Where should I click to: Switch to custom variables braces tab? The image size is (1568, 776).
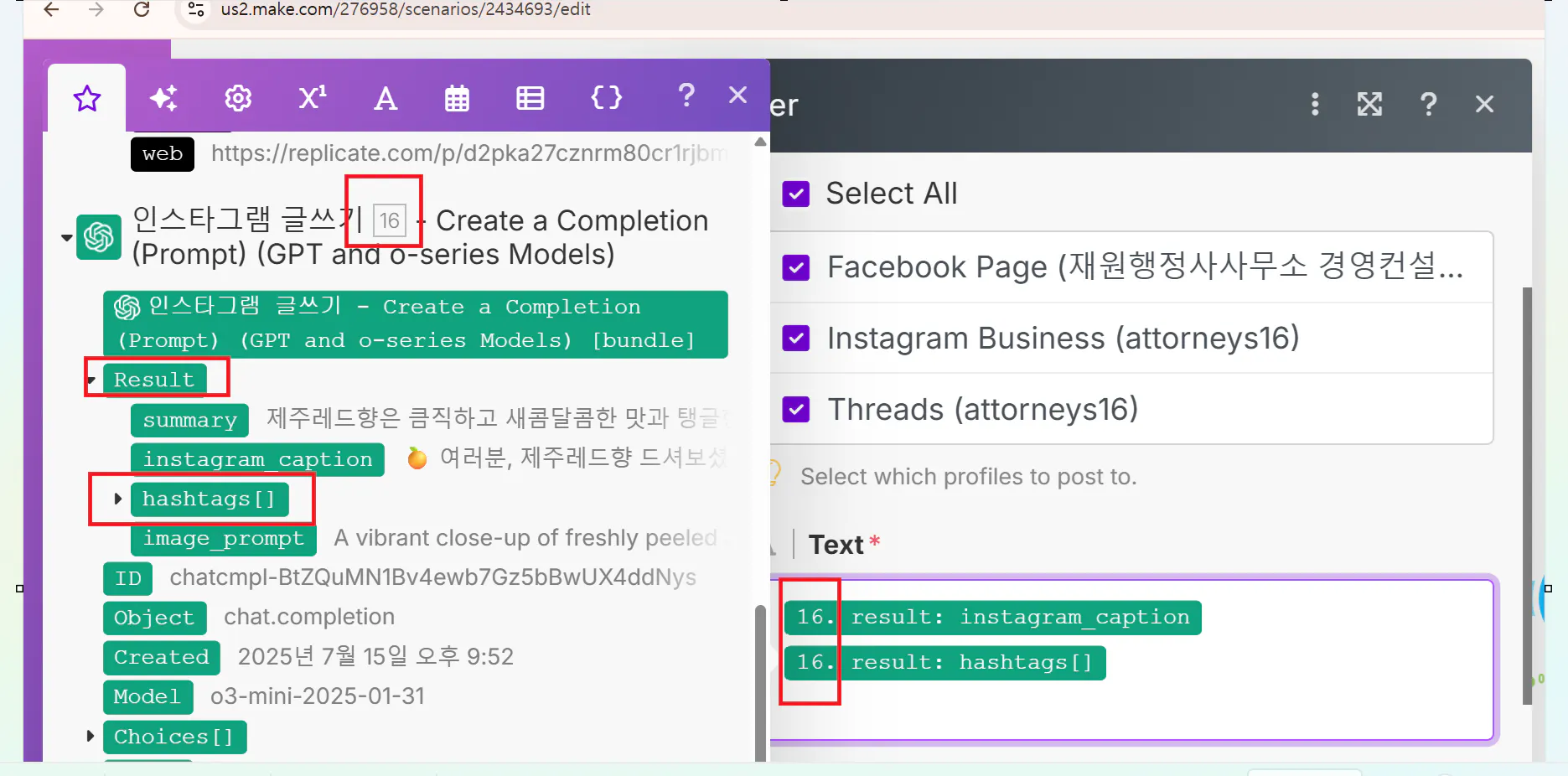pyautogui.click(x=606, y=97)
